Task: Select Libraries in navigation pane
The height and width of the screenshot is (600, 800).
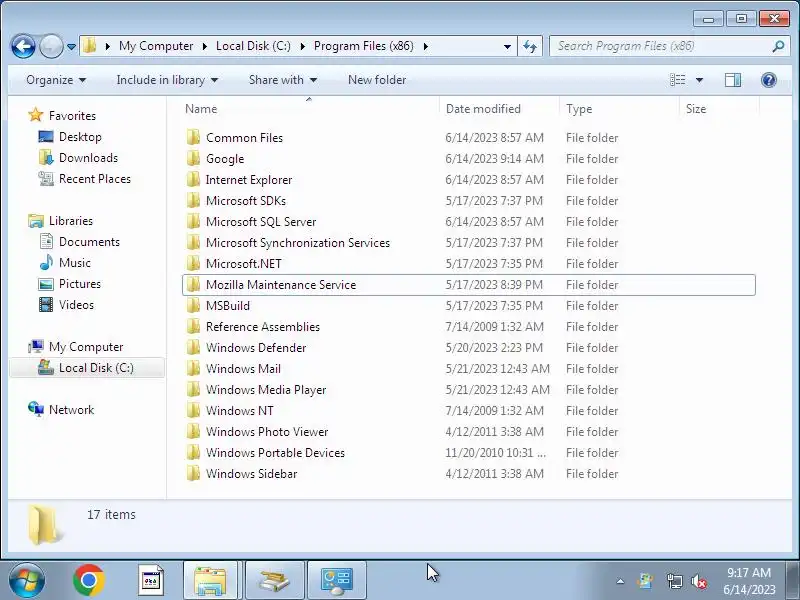Action: [70, 221]
